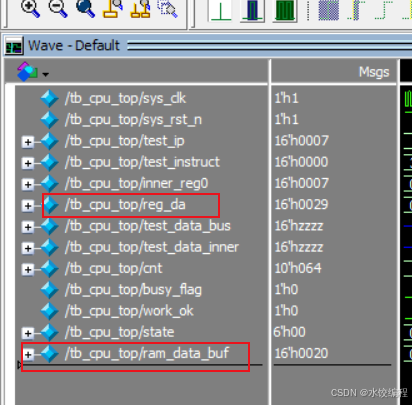
Task: Select the /tb_cpu_top/test_ip signal row
Action: click(125, 141)
